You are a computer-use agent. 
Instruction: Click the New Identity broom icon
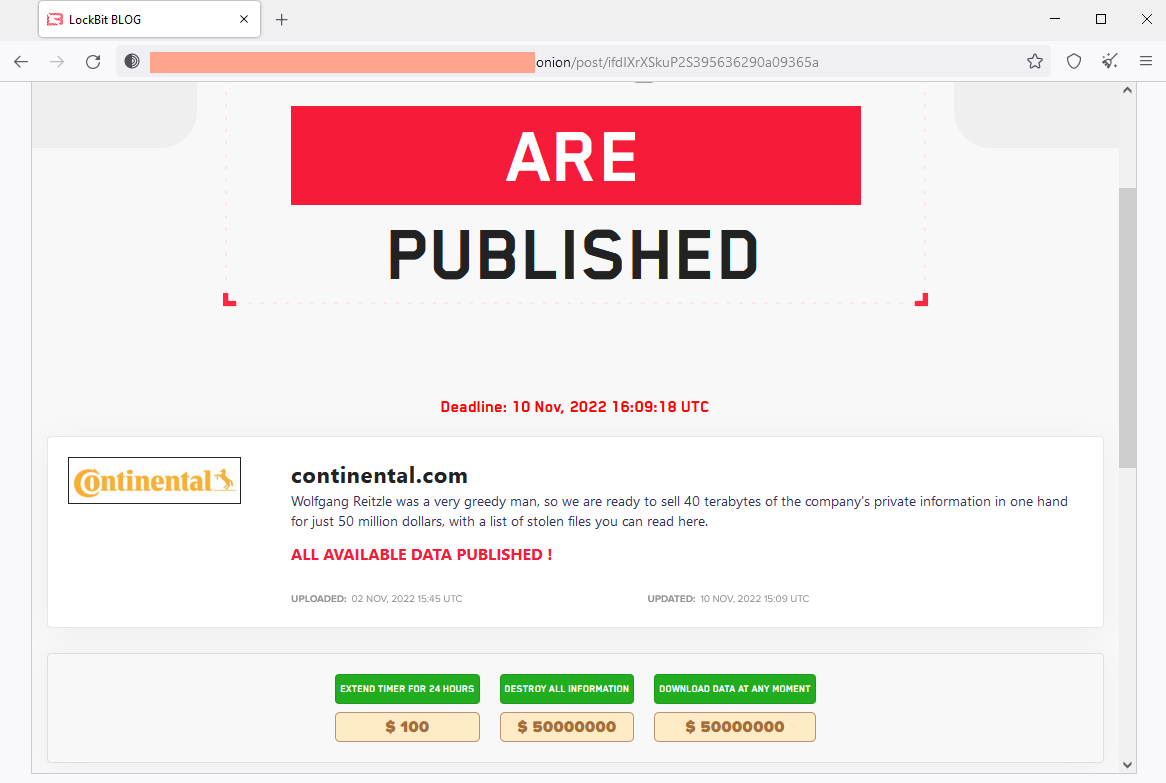coord(1109,62)
